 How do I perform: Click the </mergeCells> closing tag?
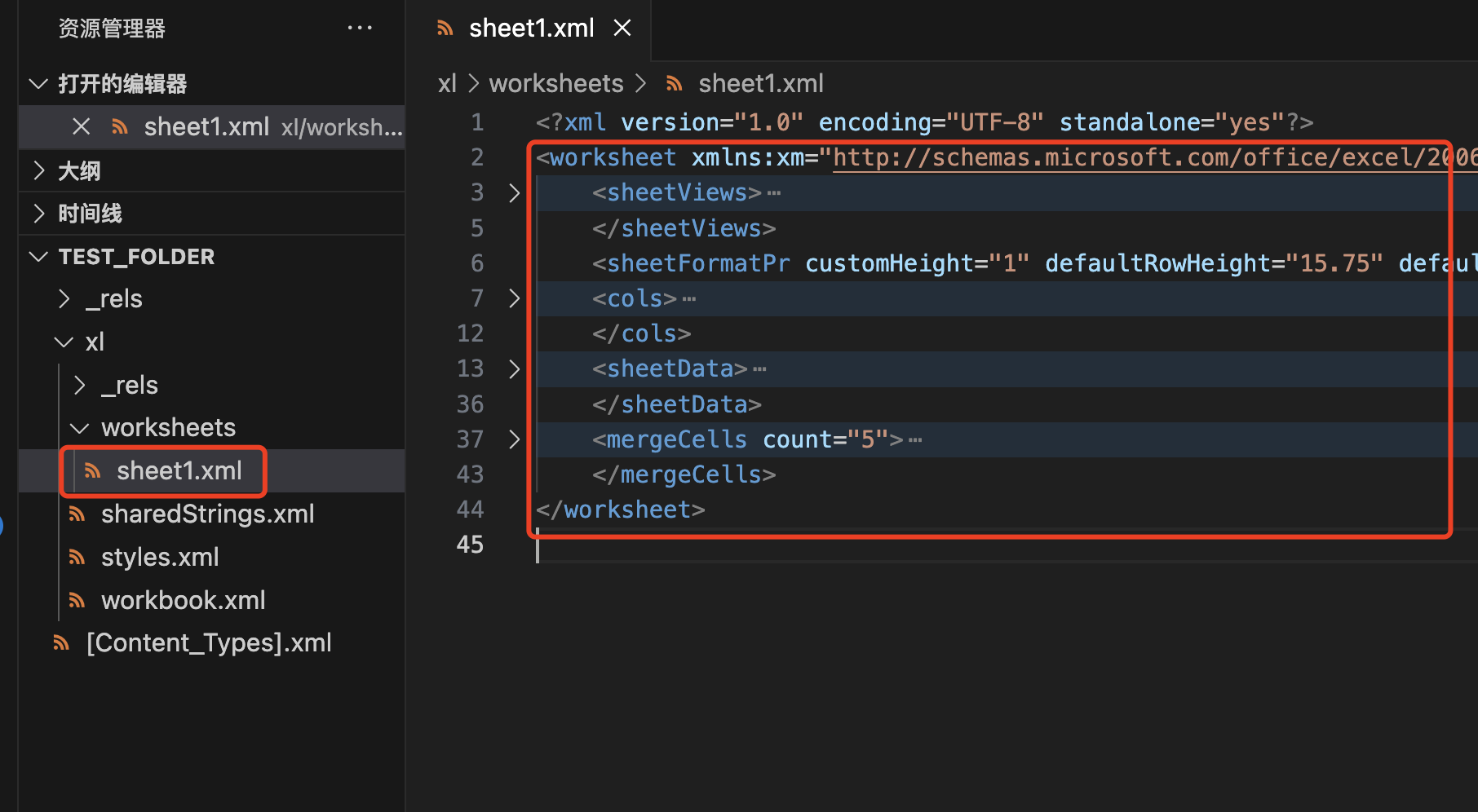(x=684, y=474)
